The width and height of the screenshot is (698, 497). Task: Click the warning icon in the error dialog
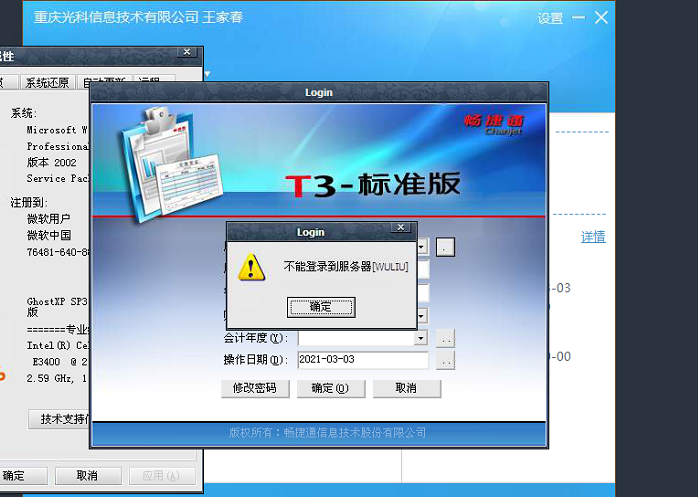click(x=252, y=267)
